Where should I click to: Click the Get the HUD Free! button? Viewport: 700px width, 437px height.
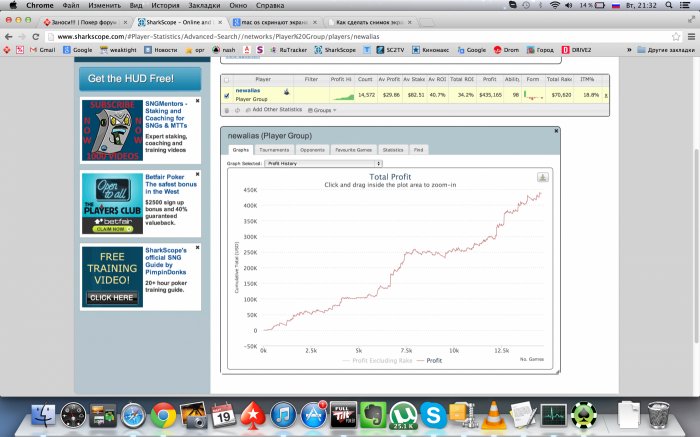[140, 79]
